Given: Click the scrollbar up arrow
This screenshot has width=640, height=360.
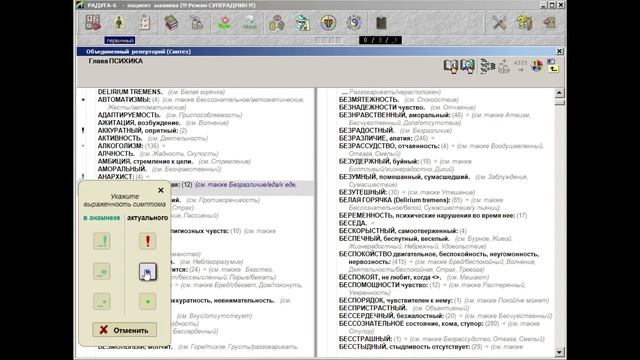Looking at the screenshot, I should [559, 93].
